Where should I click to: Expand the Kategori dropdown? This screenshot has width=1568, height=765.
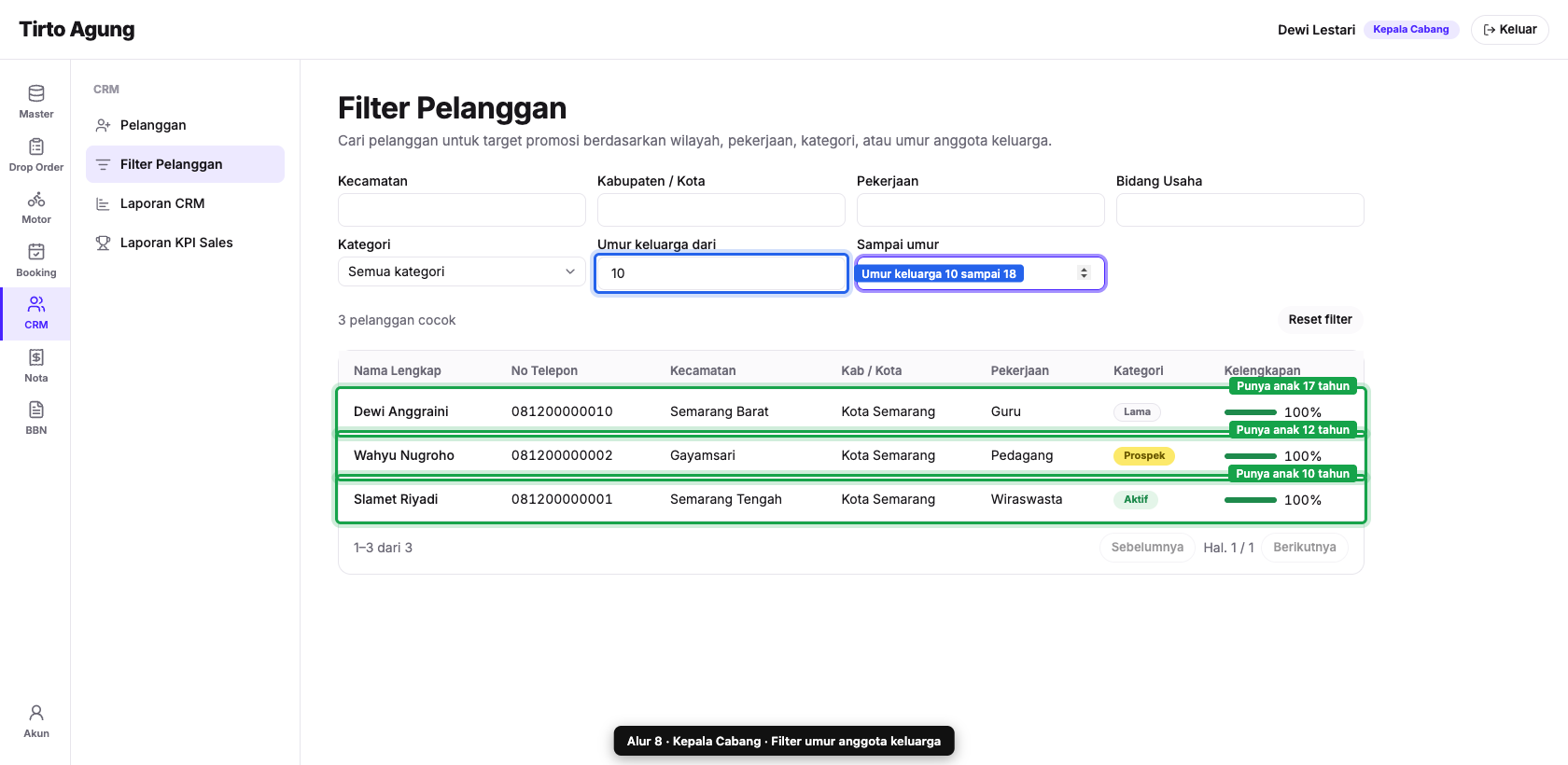coord(462,271)
